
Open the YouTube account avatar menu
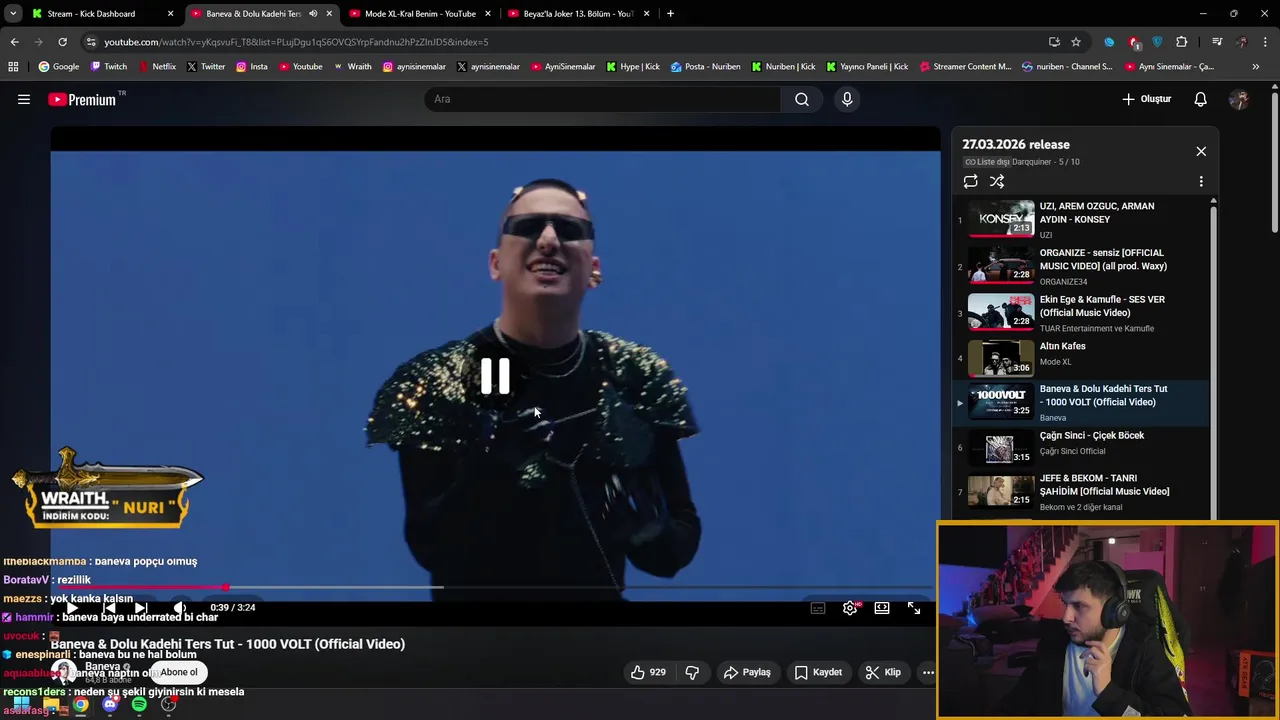click(1239, 99)
